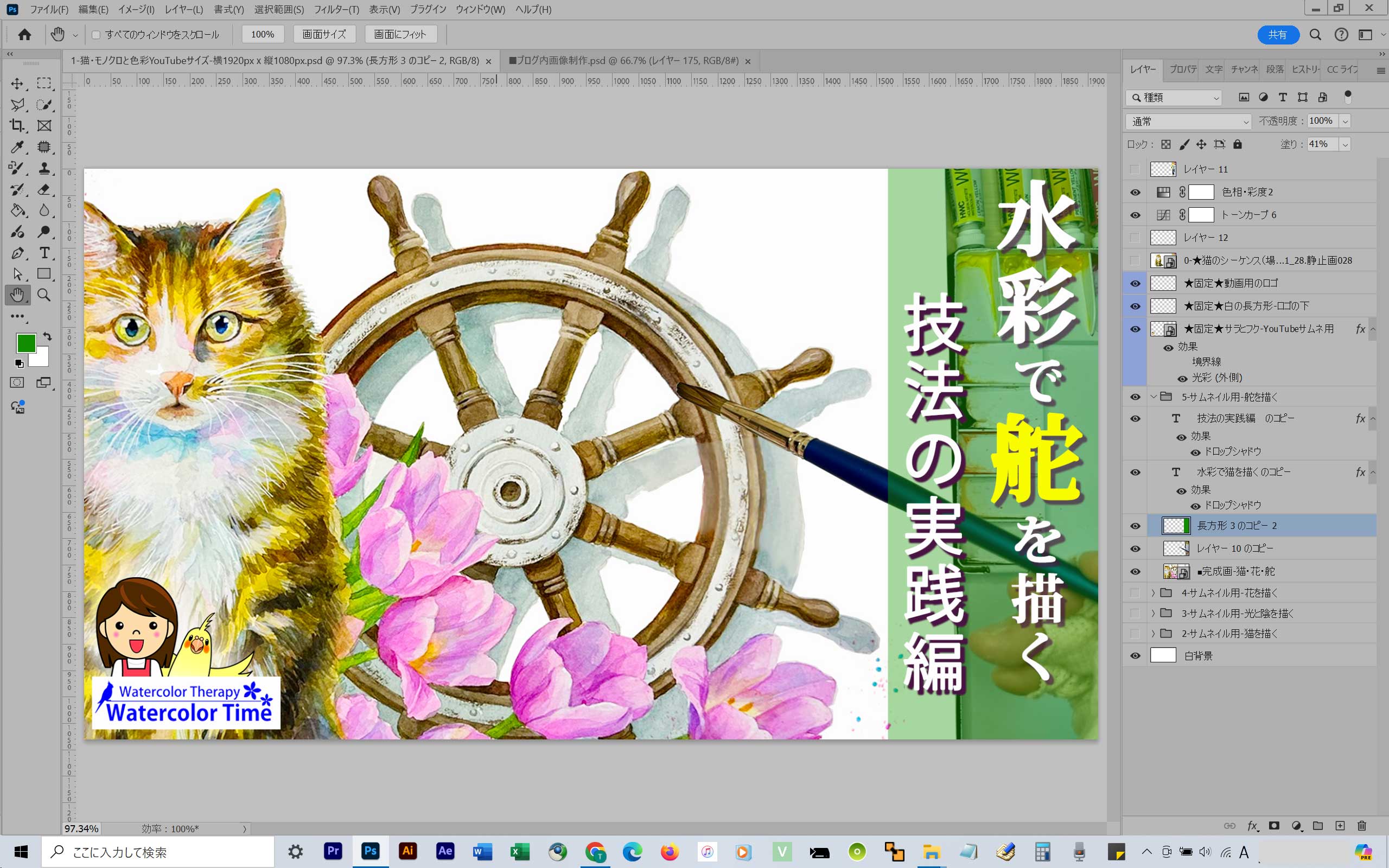Click the 100% zoom button
The height and width of the screenshot is (868, 1389).
[x=262, y=34]
